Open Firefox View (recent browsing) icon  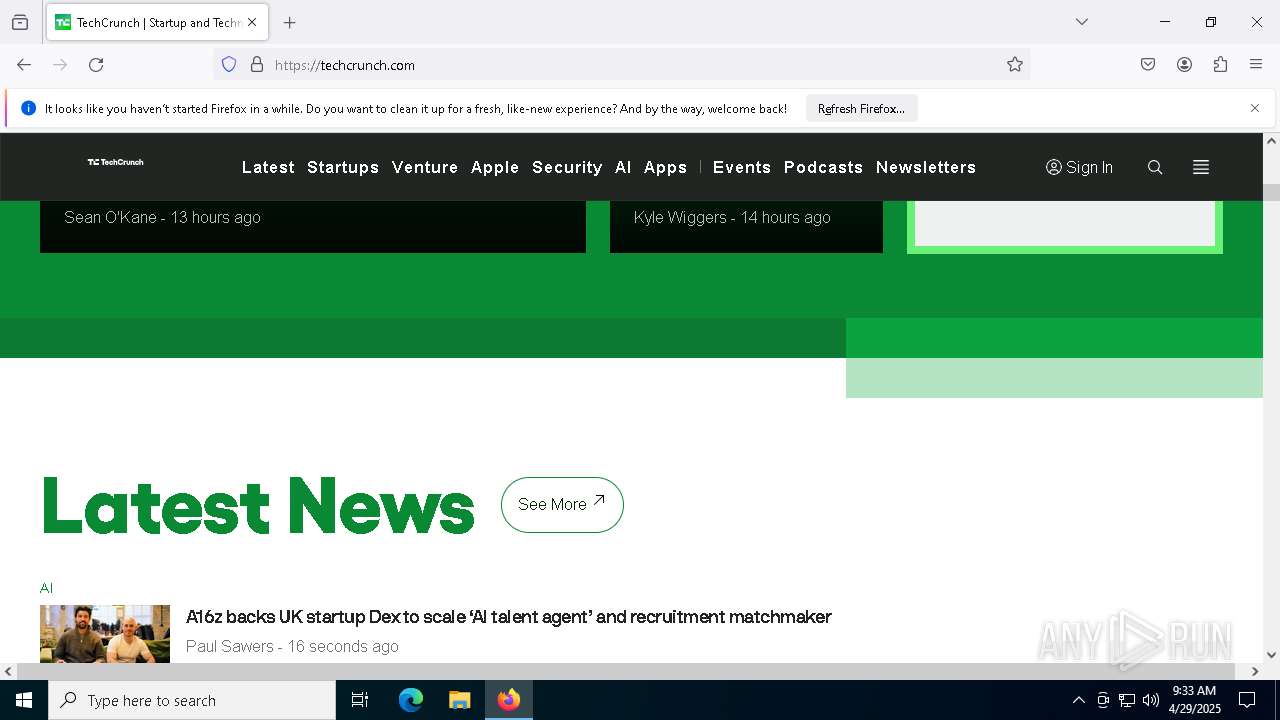[20, 22]
